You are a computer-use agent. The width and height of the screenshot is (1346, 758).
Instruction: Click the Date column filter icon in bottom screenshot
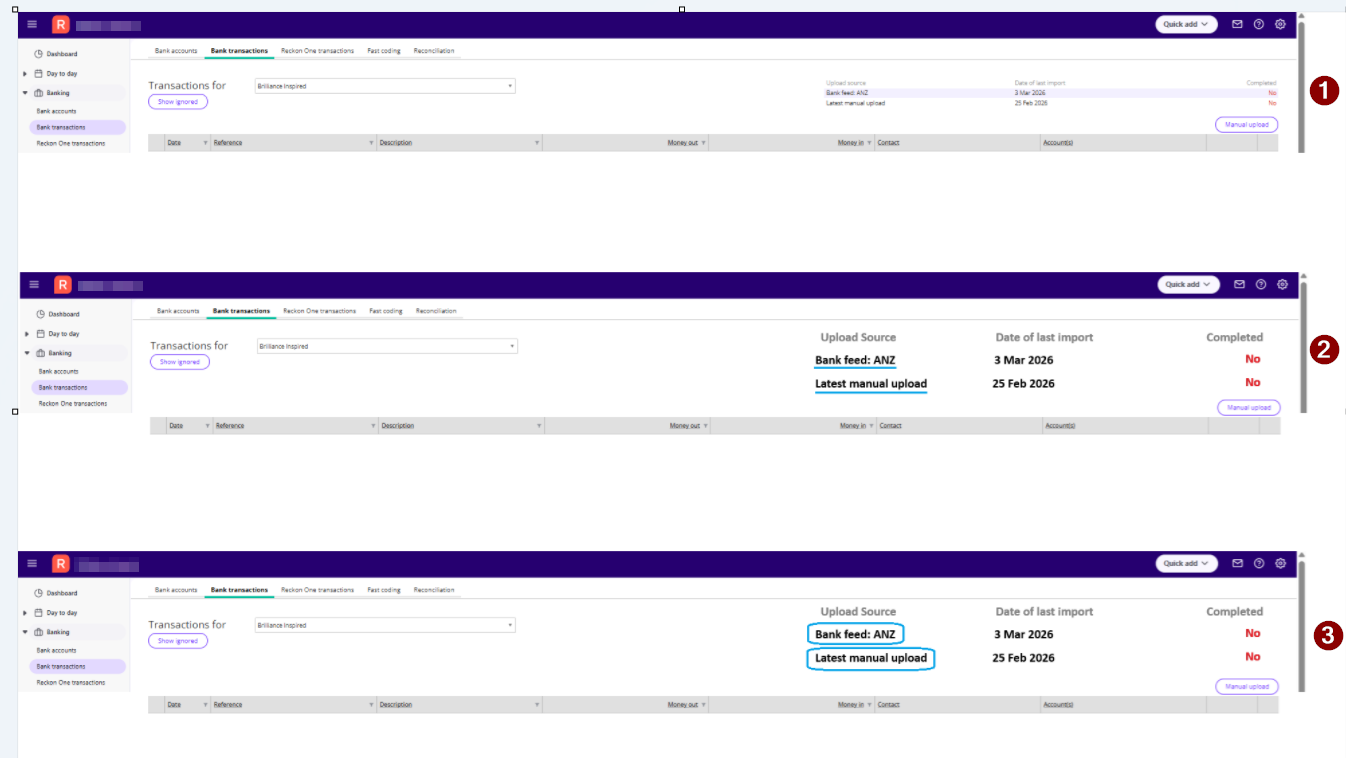[206, 705]
